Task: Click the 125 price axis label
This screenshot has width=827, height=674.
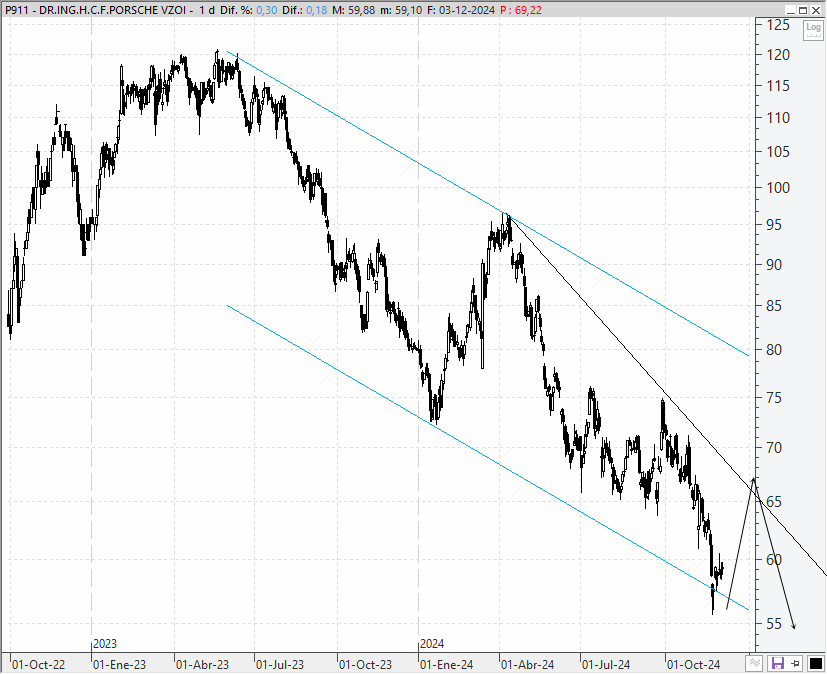Action: point(778,25)
